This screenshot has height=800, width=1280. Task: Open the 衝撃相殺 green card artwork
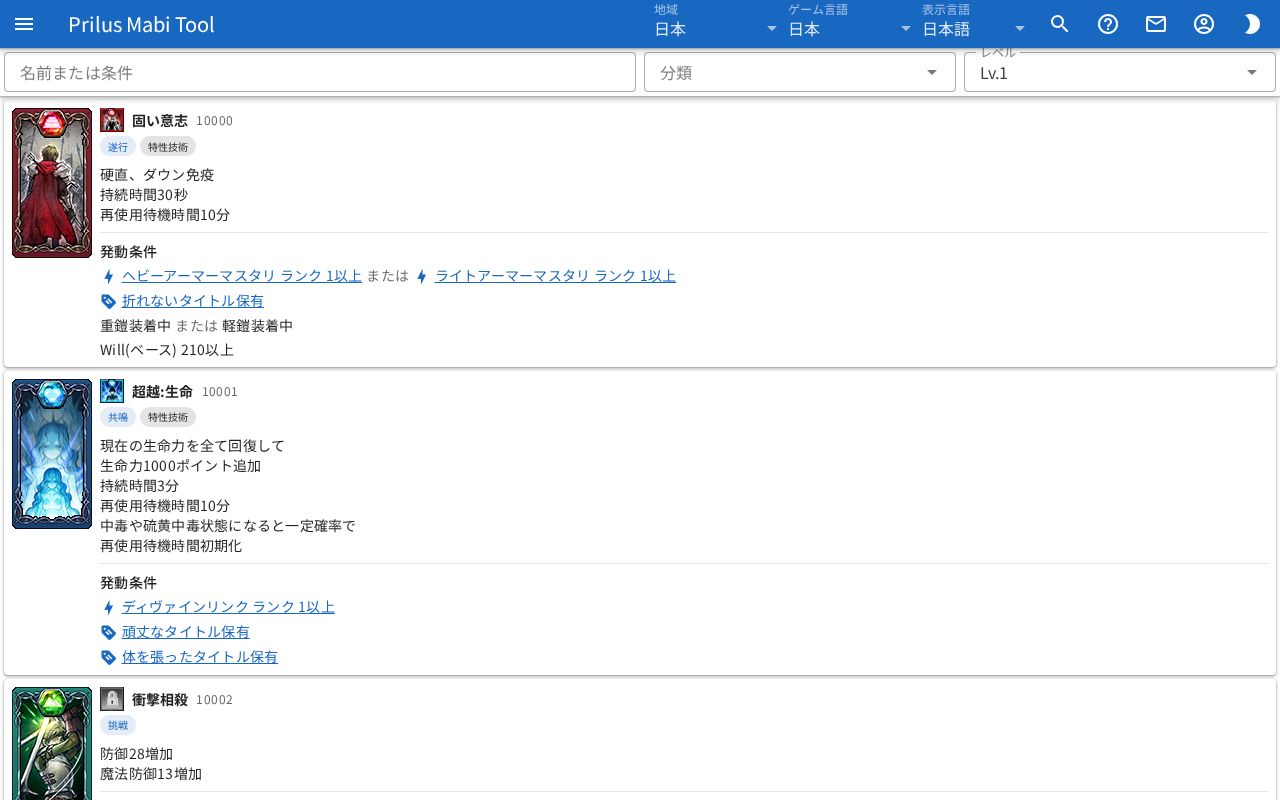(52, 743)
